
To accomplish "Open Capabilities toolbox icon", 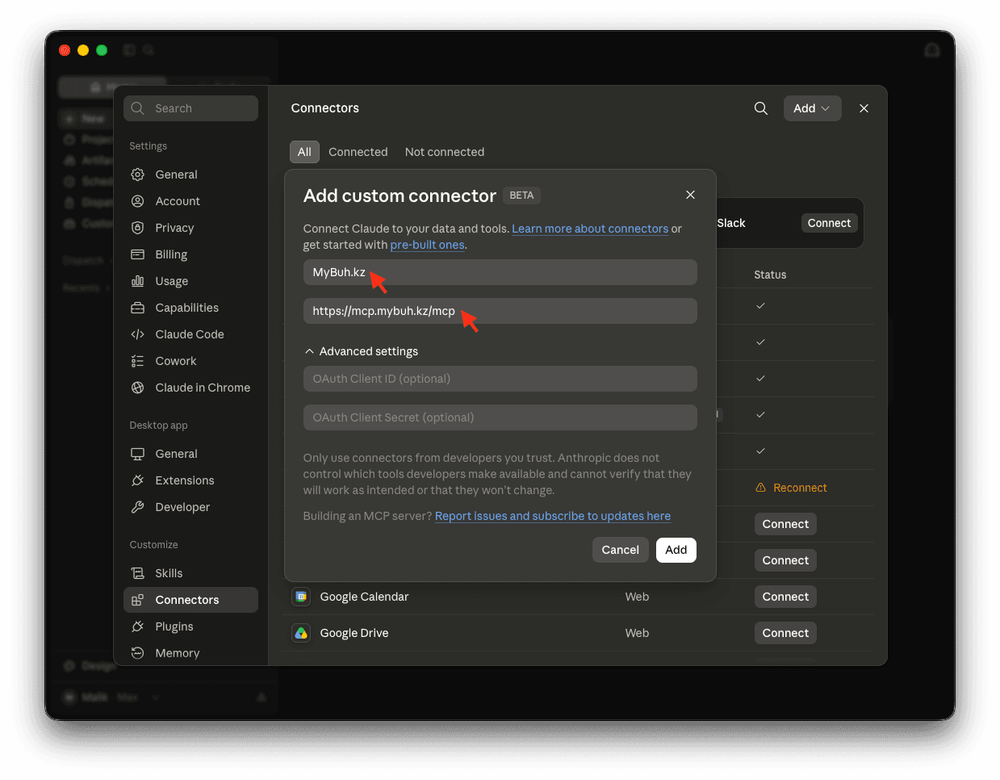I will click(x=137, y=307).
